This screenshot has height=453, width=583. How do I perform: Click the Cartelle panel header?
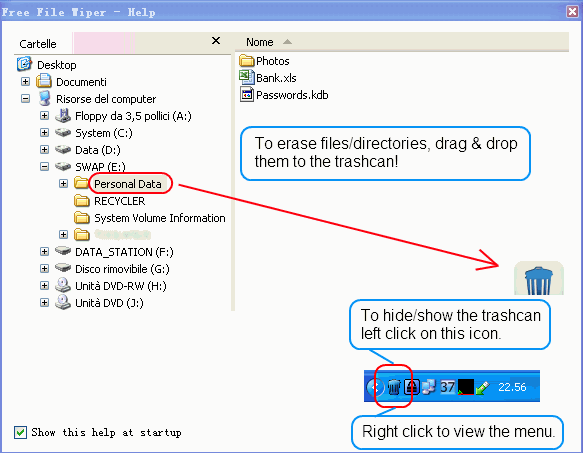tap(38, 44)
